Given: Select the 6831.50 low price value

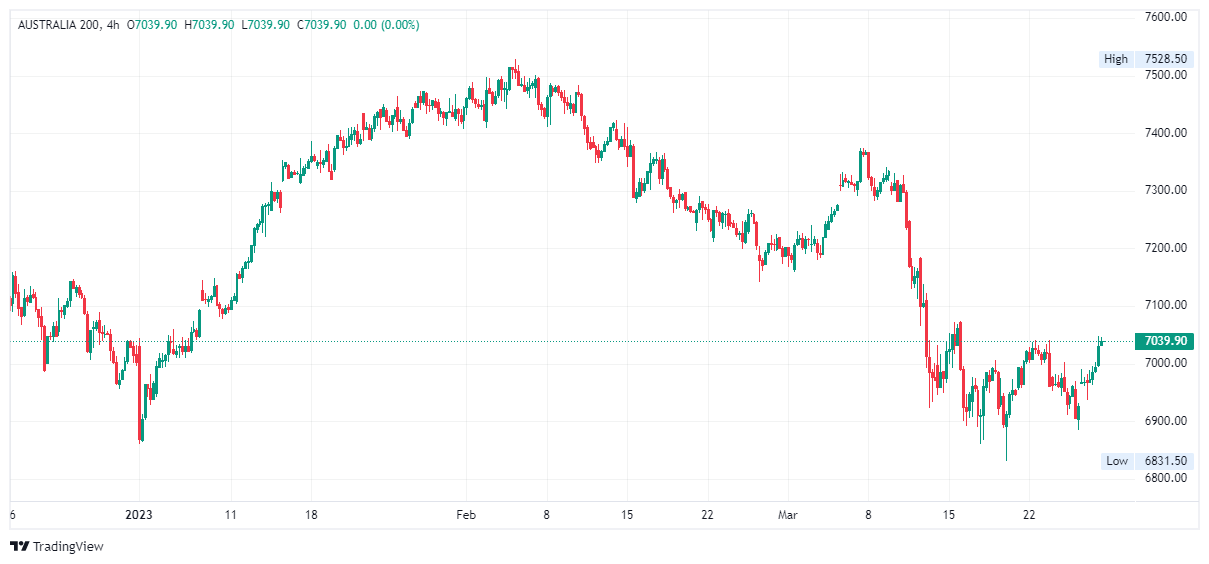Looking at the screenshot, I should 1165,461.
